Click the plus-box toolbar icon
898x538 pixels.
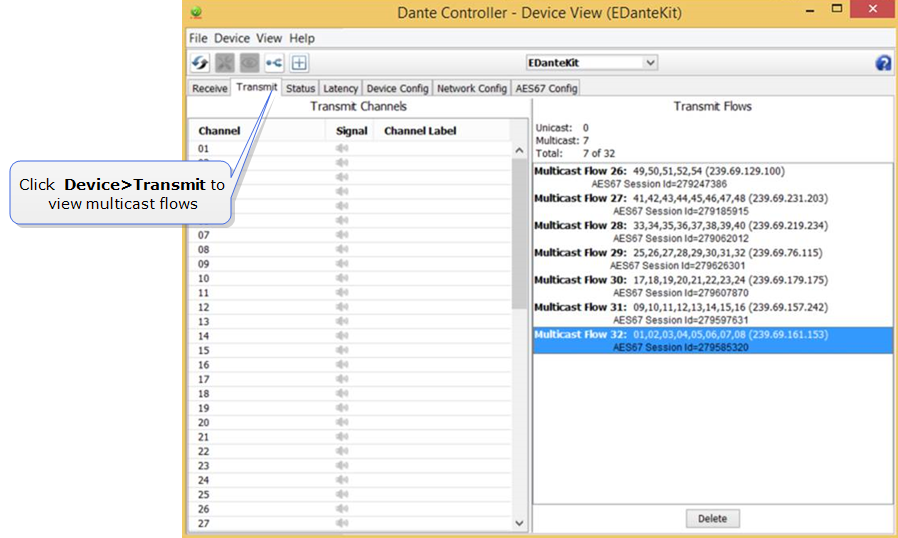pyautogui.click(x=299, y=63)
